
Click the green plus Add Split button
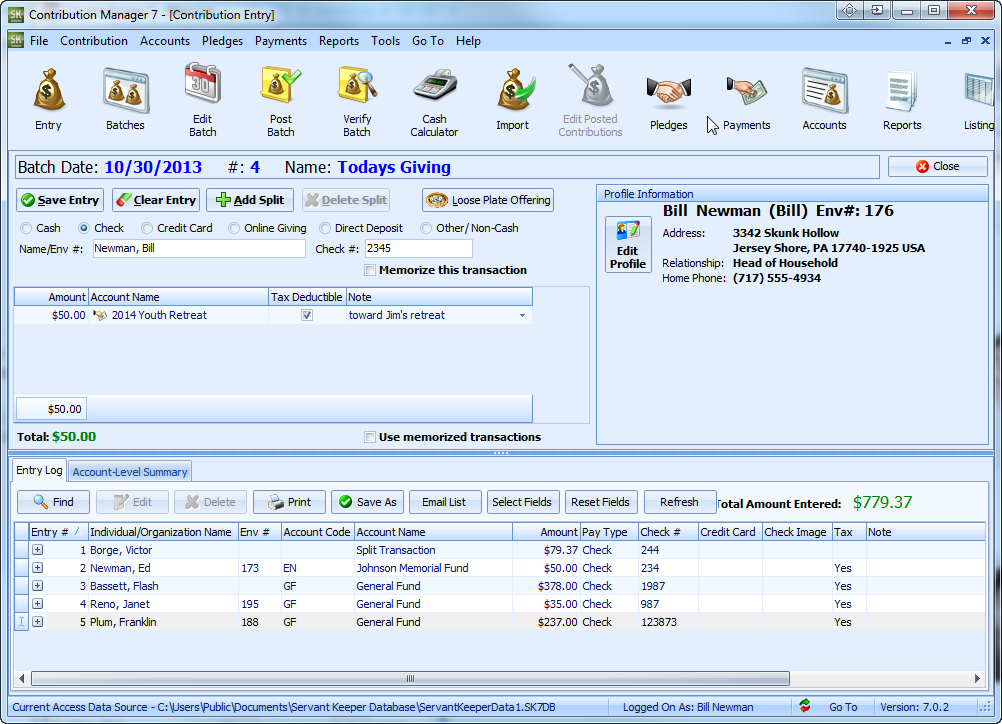(250, 200)
